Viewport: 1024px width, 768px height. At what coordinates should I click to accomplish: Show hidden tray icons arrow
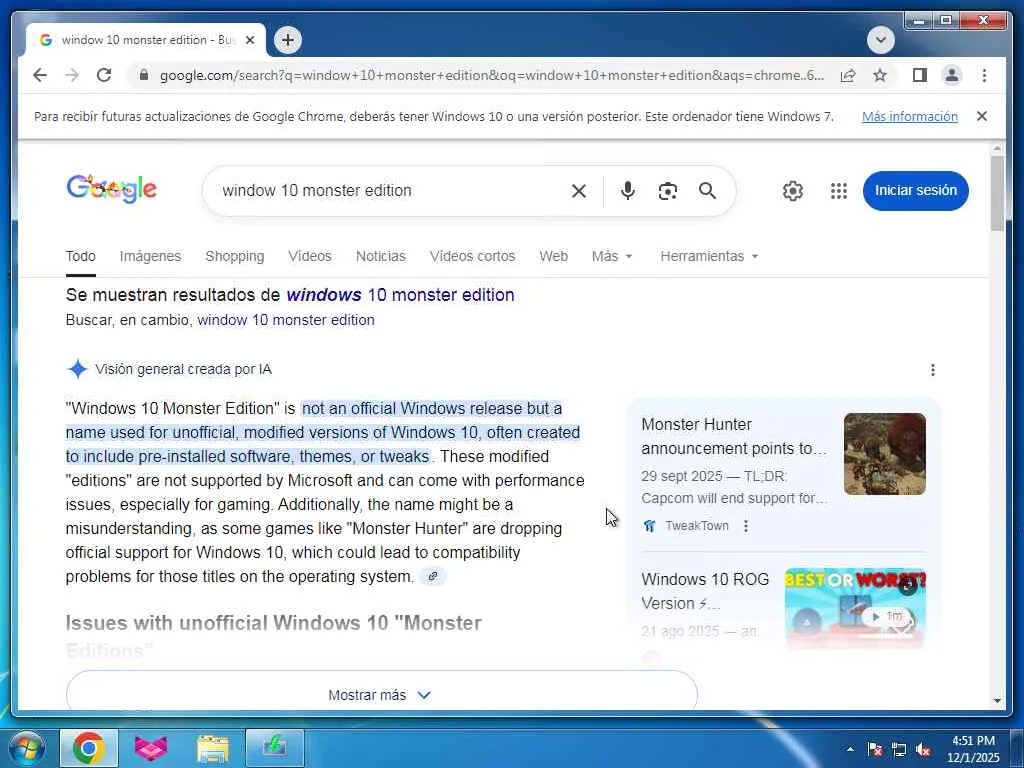click(850, 749)
